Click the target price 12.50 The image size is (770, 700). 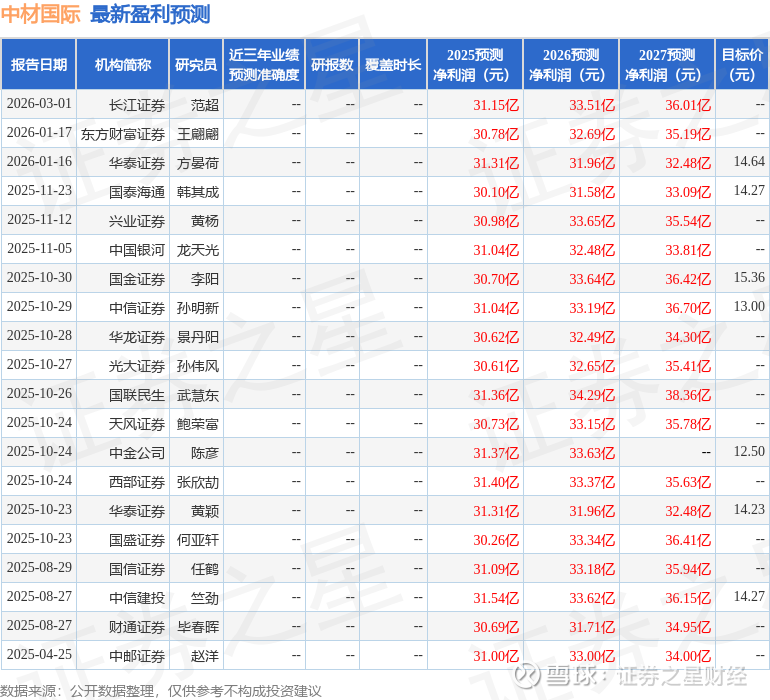[x=749, y=451]
